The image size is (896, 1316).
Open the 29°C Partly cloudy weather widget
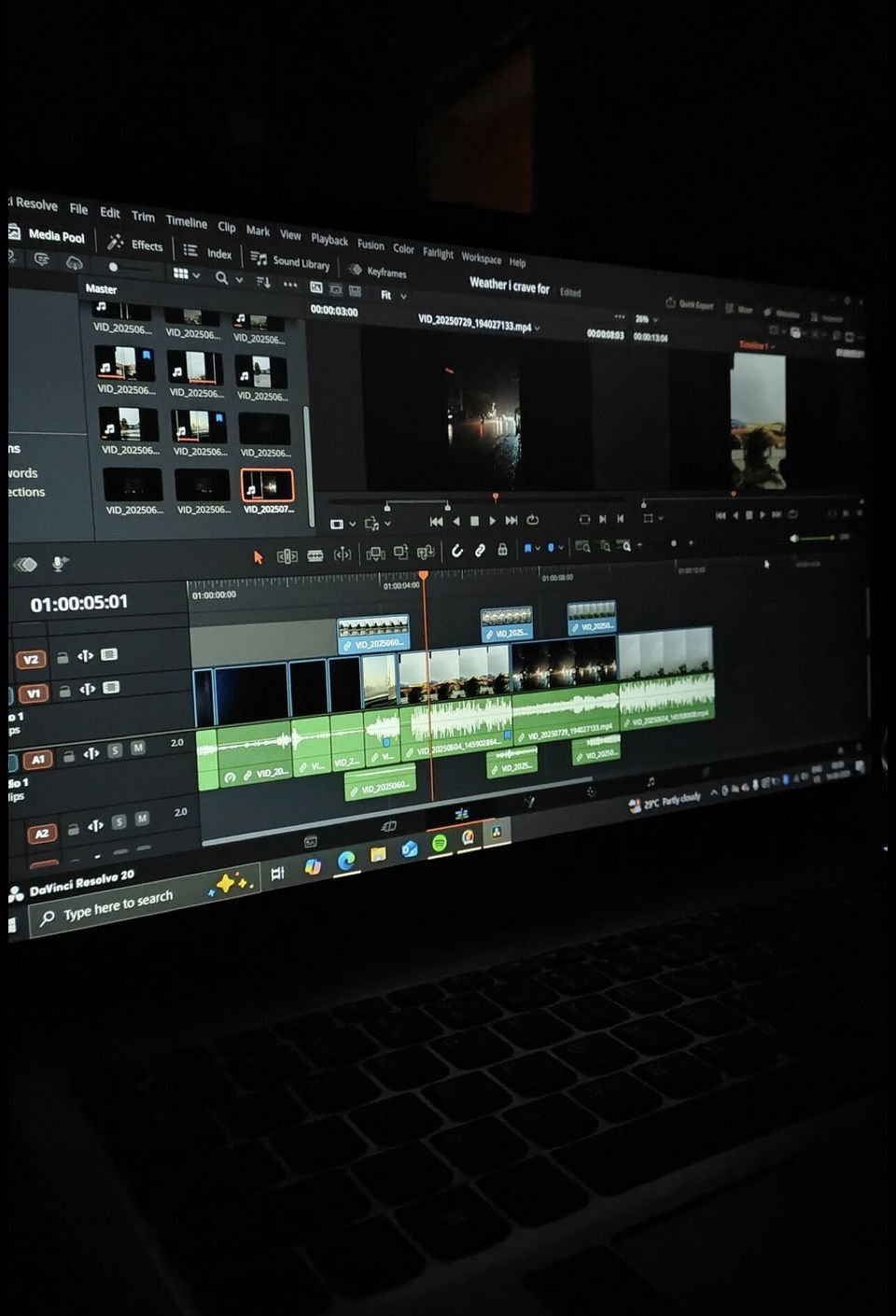click(x=665, y=802)
